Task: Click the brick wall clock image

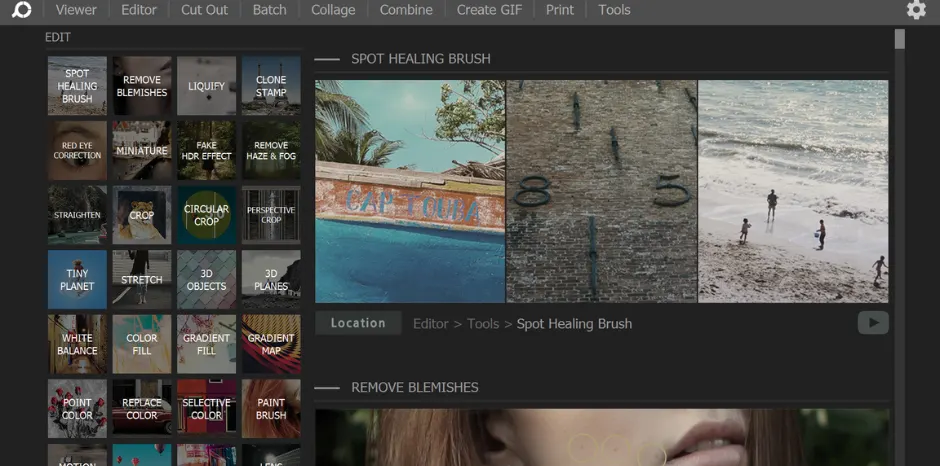Action: 602,191
